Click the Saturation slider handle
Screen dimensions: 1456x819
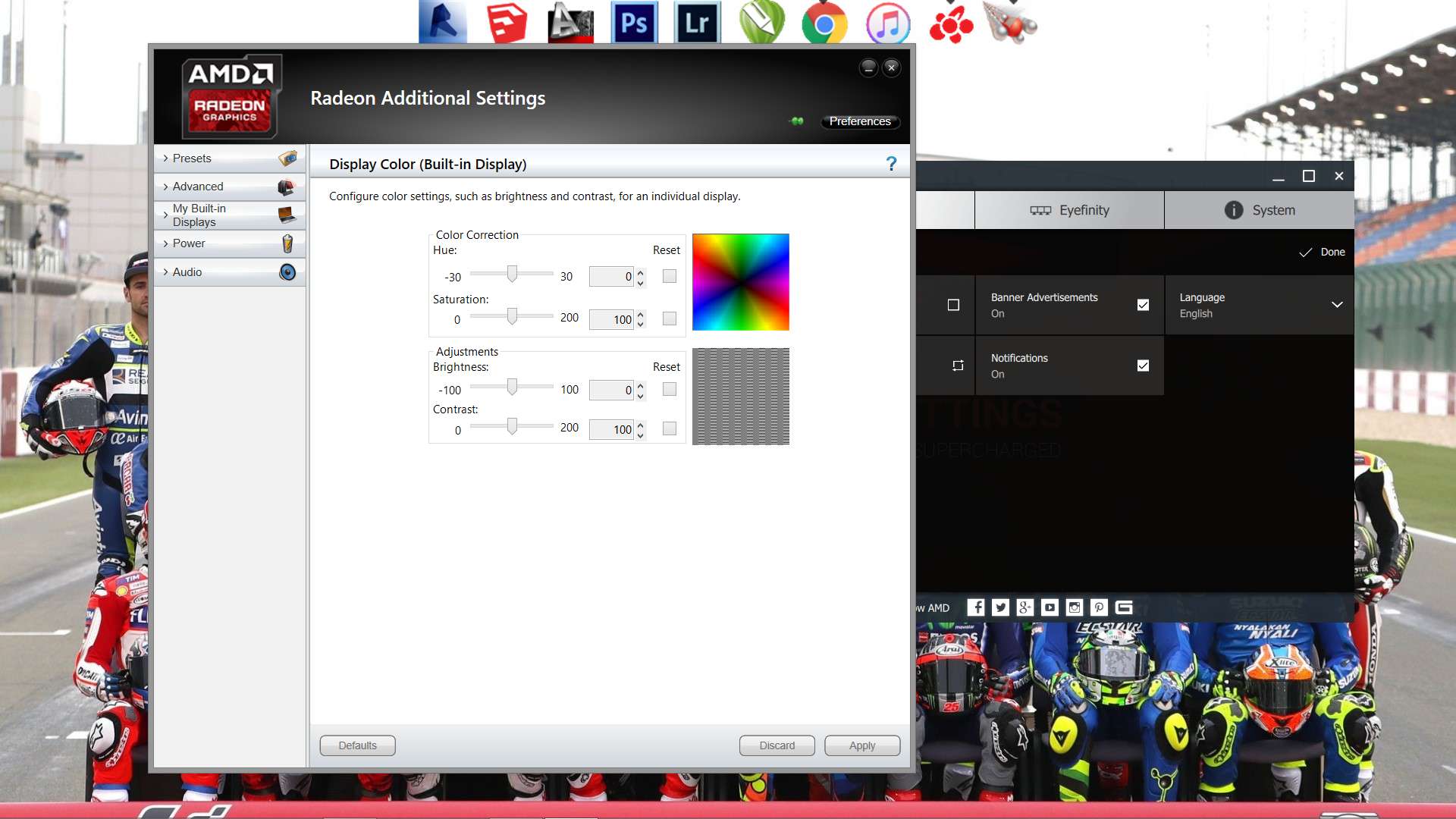point(513,315)
